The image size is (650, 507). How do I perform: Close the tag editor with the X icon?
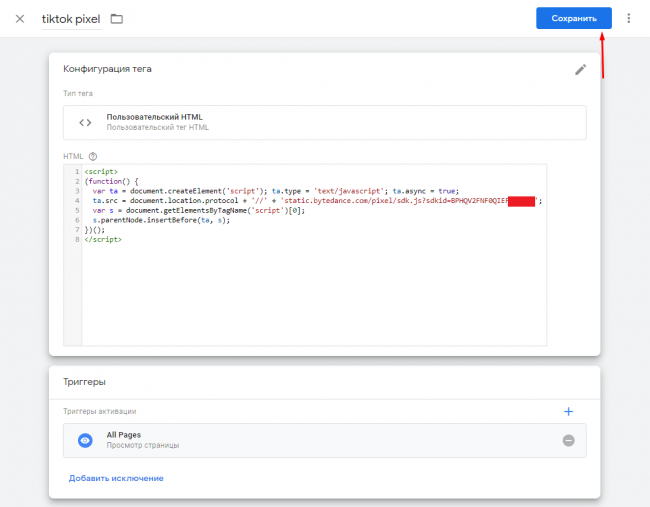20,19
